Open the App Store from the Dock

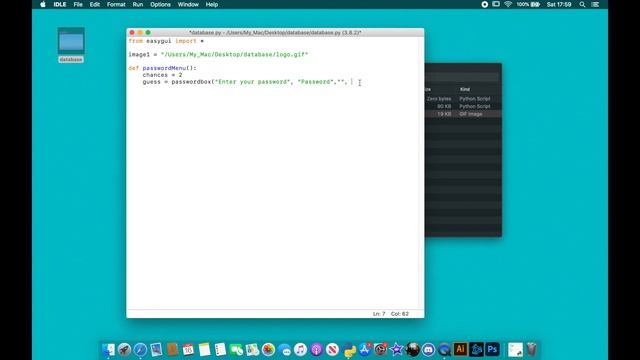pyautogui.click(x=364, y=349)
